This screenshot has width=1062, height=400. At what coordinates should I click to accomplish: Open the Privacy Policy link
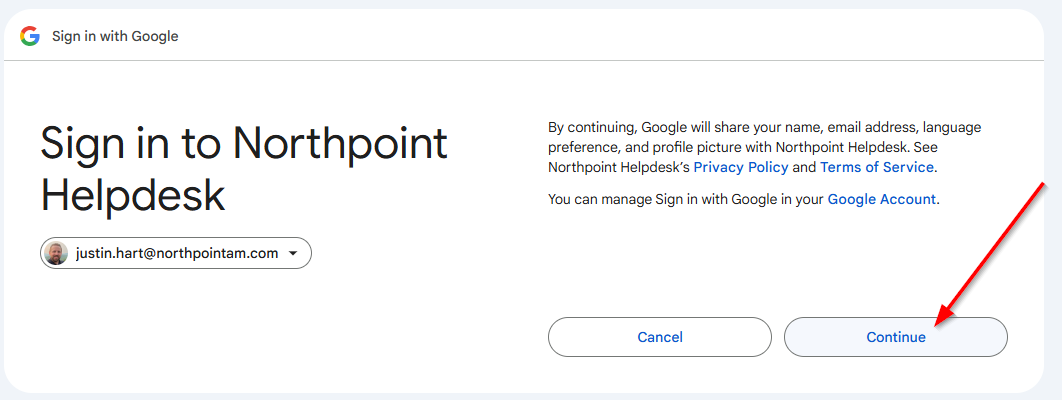click(741, 167)
